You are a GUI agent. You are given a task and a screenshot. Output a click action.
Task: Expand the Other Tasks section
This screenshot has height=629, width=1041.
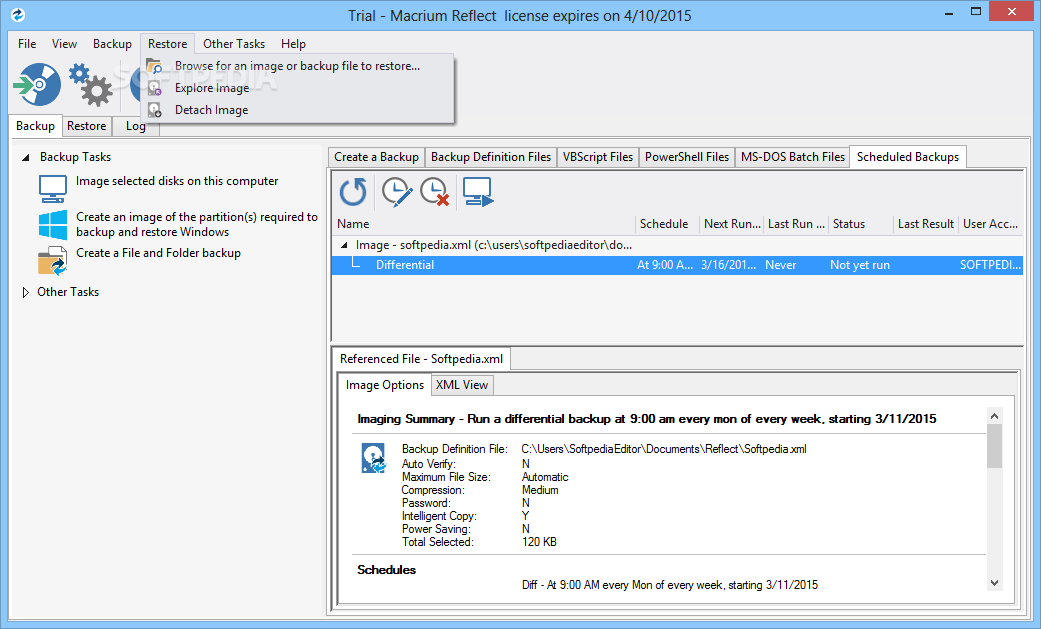26,292
